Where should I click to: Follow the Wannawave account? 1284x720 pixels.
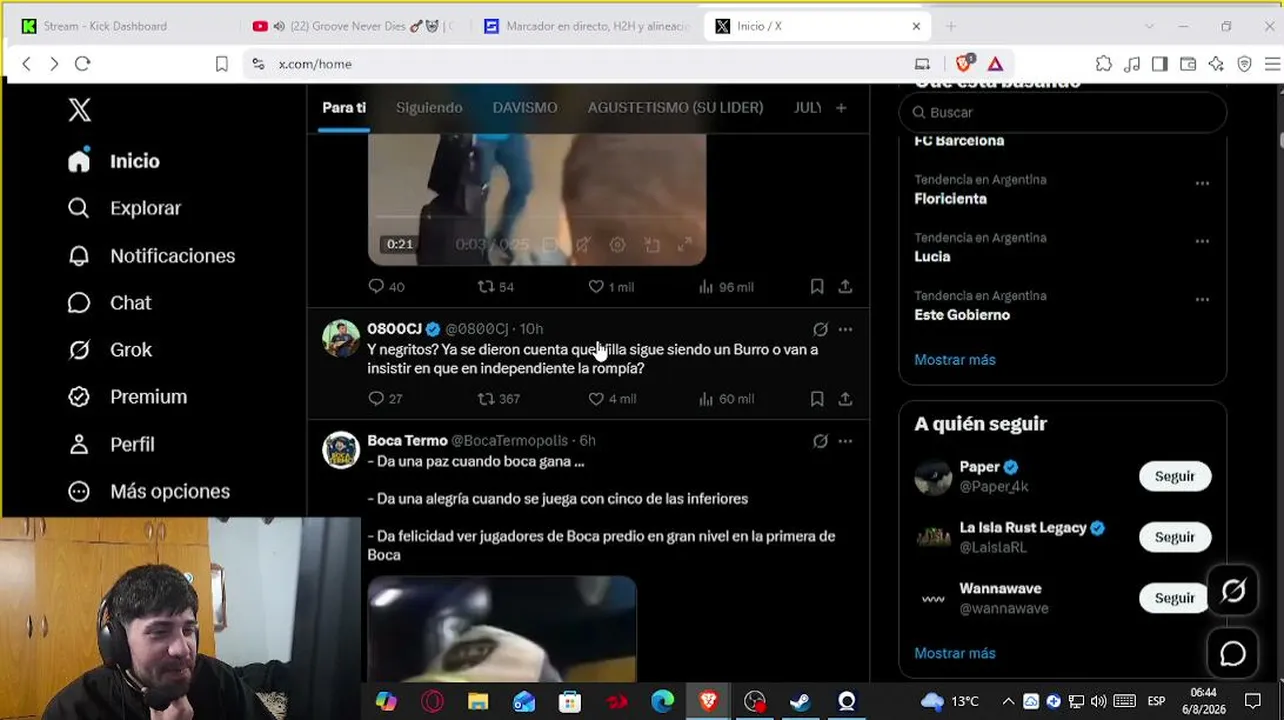click(1175, 598)
